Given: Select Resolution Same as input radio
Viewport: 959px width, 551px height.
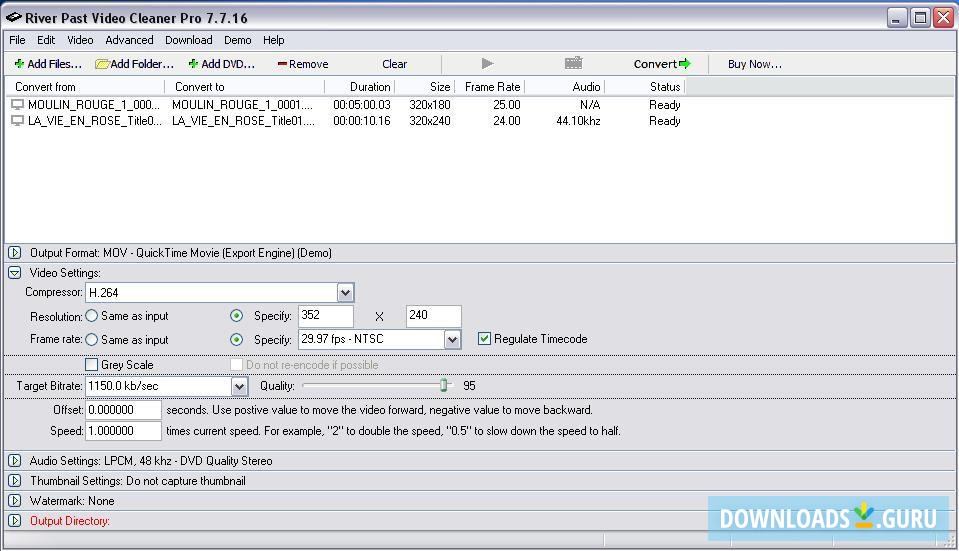Looking at the screenshot, I should pos(92,316).
